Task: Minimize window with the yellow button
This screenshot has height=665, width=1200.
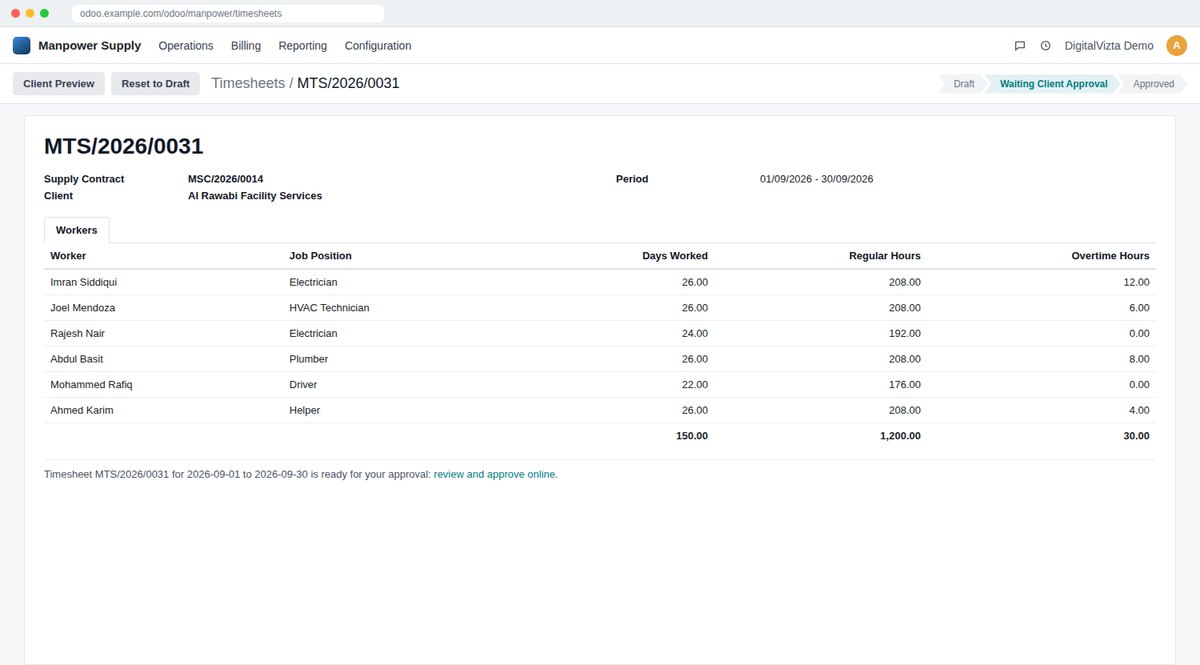Action: point(30,13)
